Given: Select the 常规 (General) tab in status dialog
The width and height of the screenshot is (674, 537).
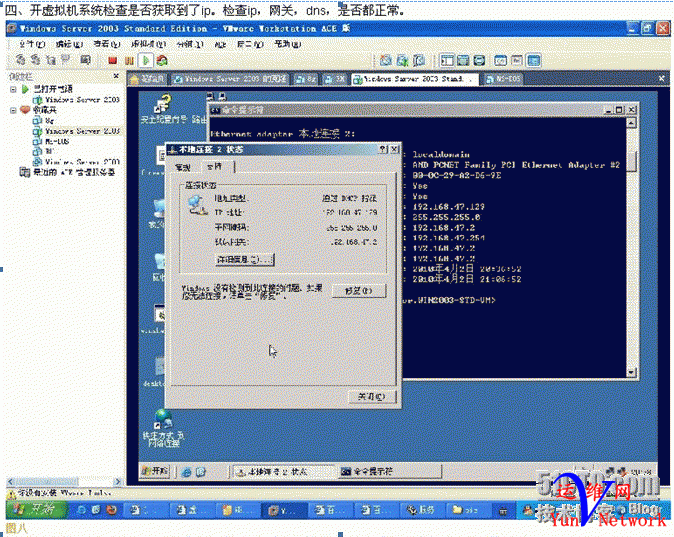Looking at the screenshot, I should tap(182, 167).
